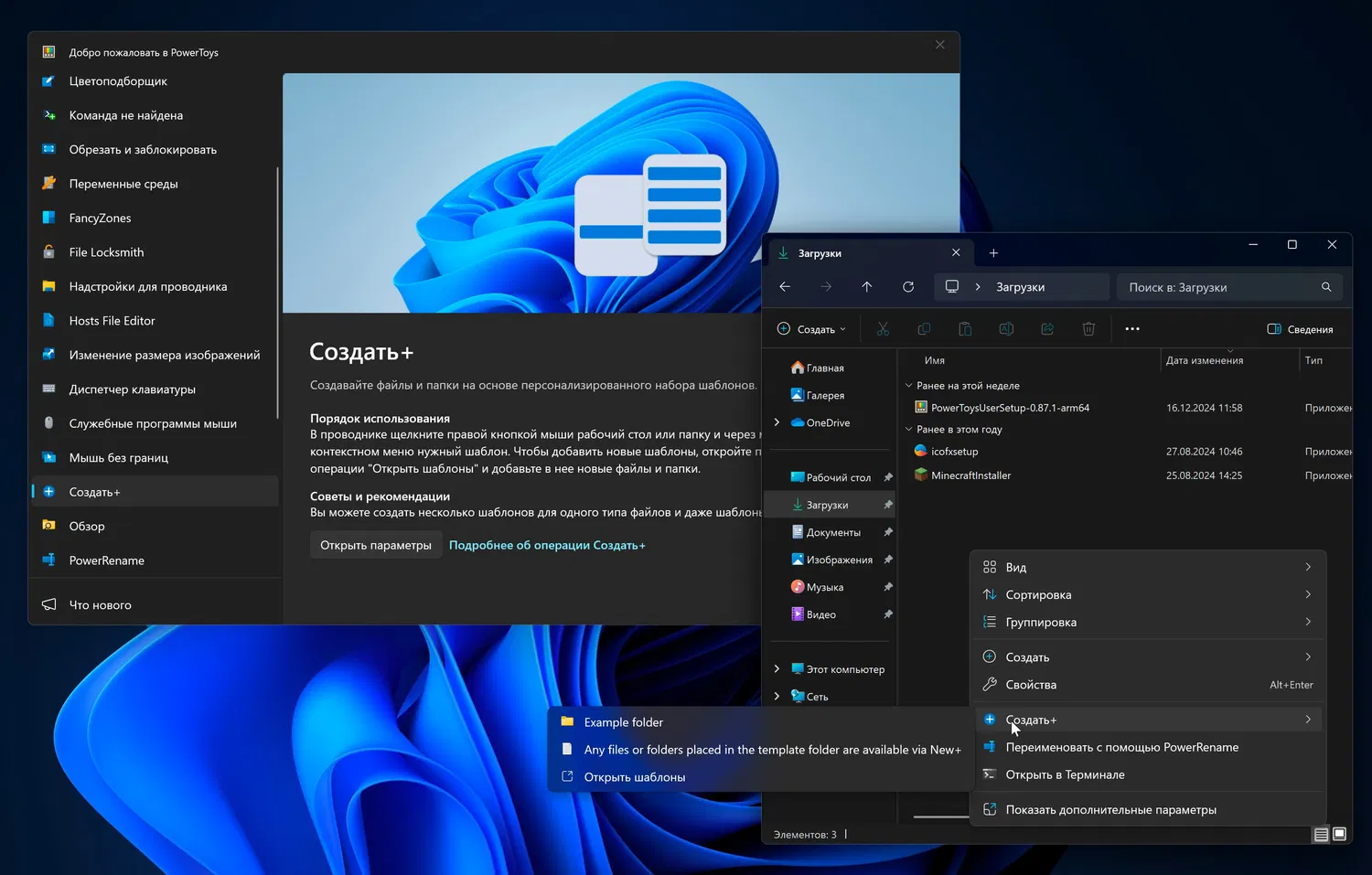
Task: Expand Этот компьютер in the navigation pane
Action: click(777, 669)
